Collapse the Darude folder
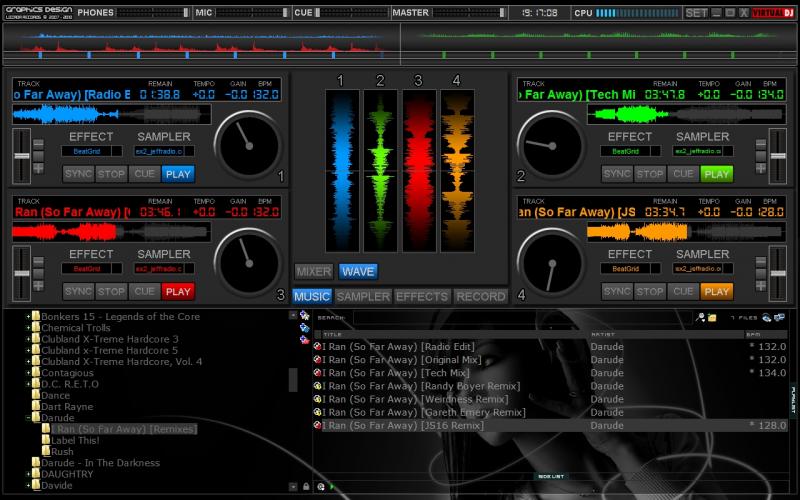 click(x=29, y=417)
